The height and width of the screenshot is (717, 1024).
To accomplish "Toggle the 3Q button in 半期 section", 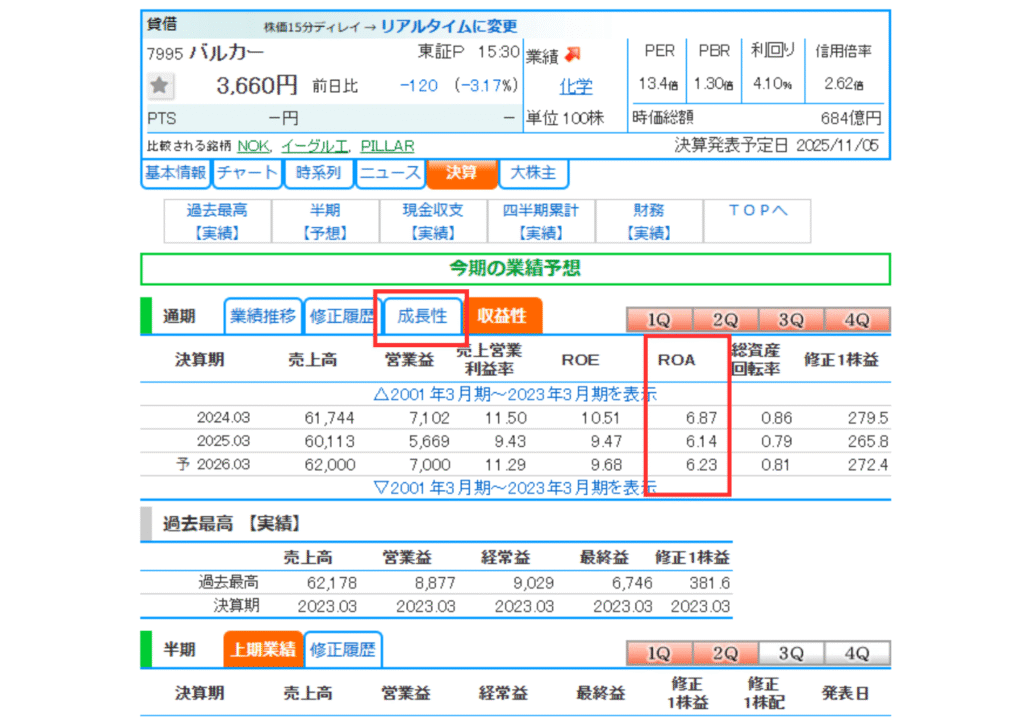I will 791,653.
